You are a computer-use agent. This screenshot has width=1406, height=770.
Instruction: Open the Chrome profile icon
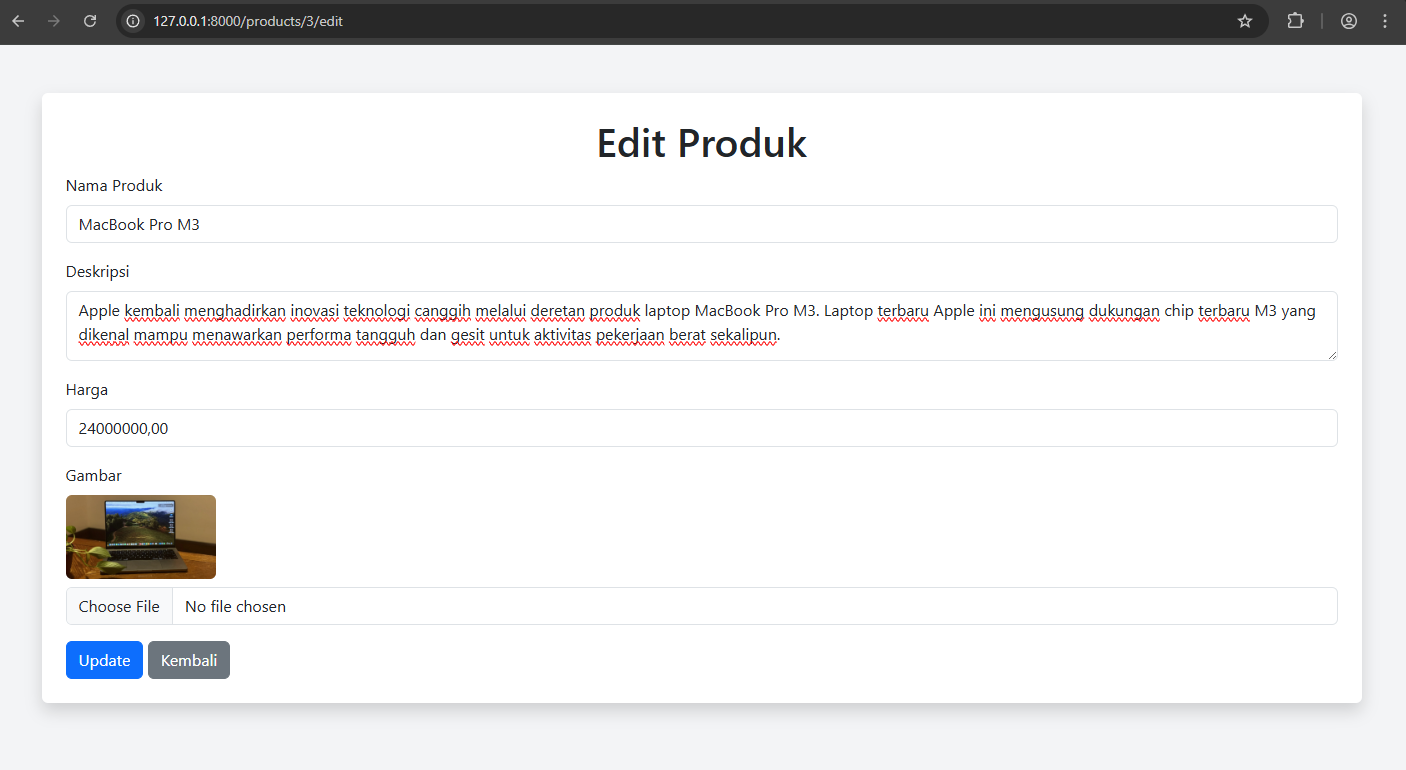pos(1349,21)
